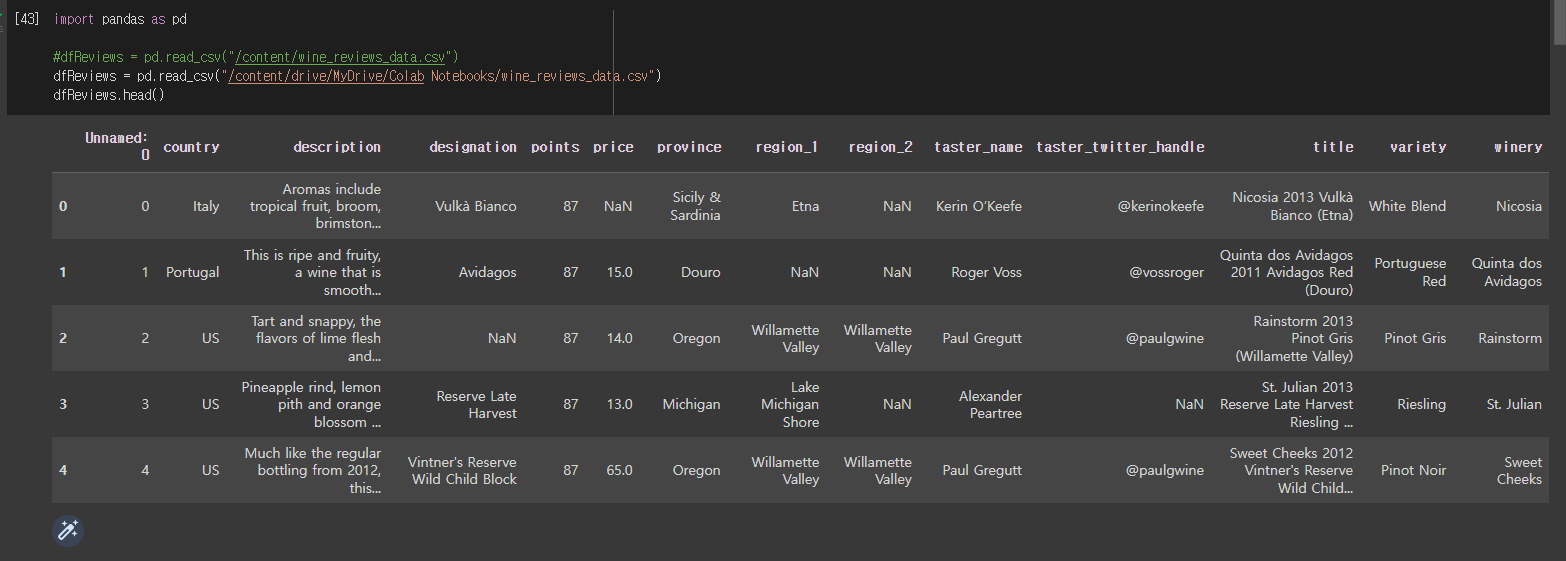Select the 'taster_name' column header

pos(978,147)
